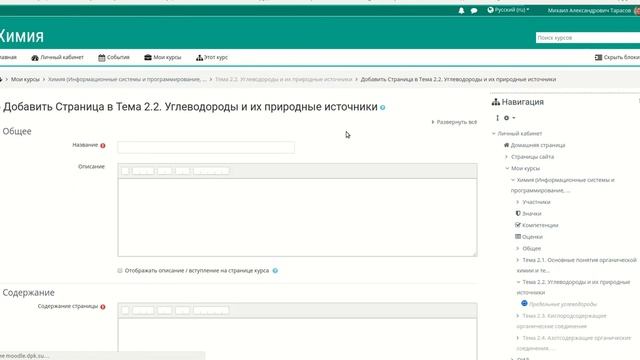The width and height of the screenshot is (640, 360).
Task: Click move icon in Навигация block
Action: point(497,118)
